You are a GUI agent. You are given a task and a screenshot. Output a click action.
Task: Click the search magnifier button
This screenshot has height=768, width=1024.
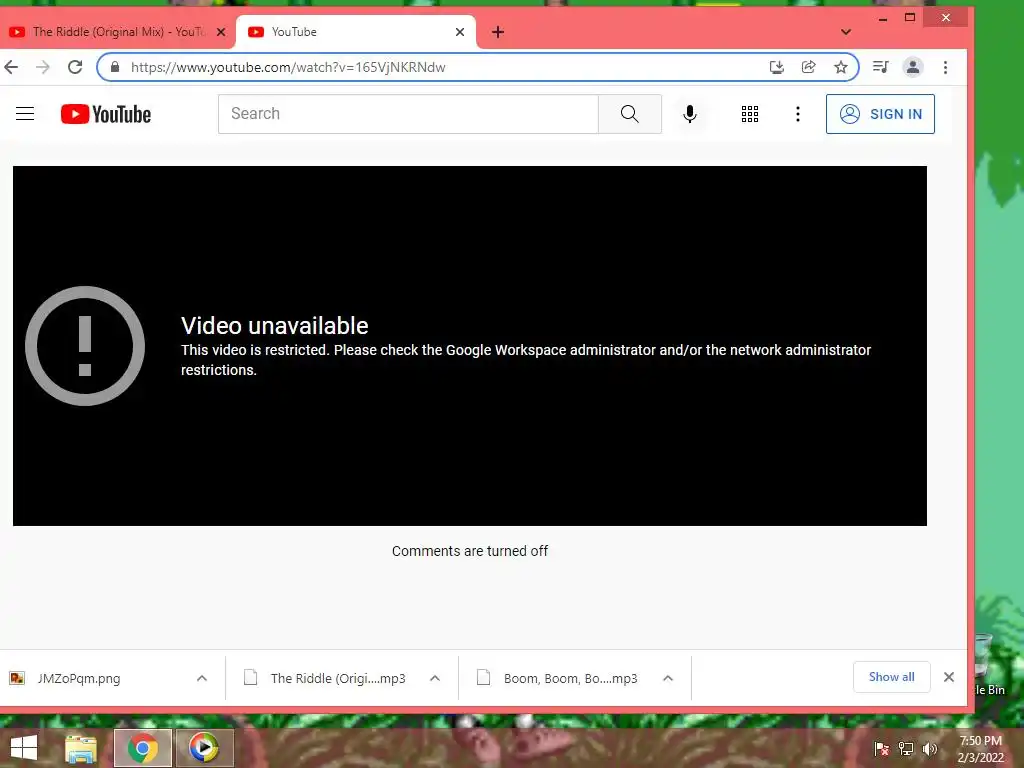tap(630, 114)
